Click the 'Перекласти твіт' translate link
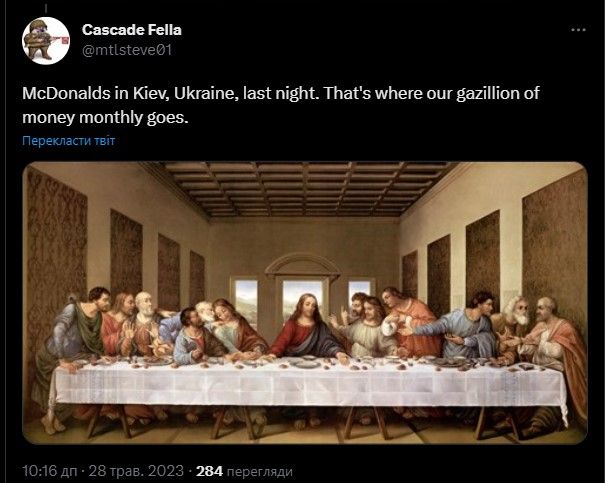The image size is (605, 483). pyautogui.click(x=68, y=140)
